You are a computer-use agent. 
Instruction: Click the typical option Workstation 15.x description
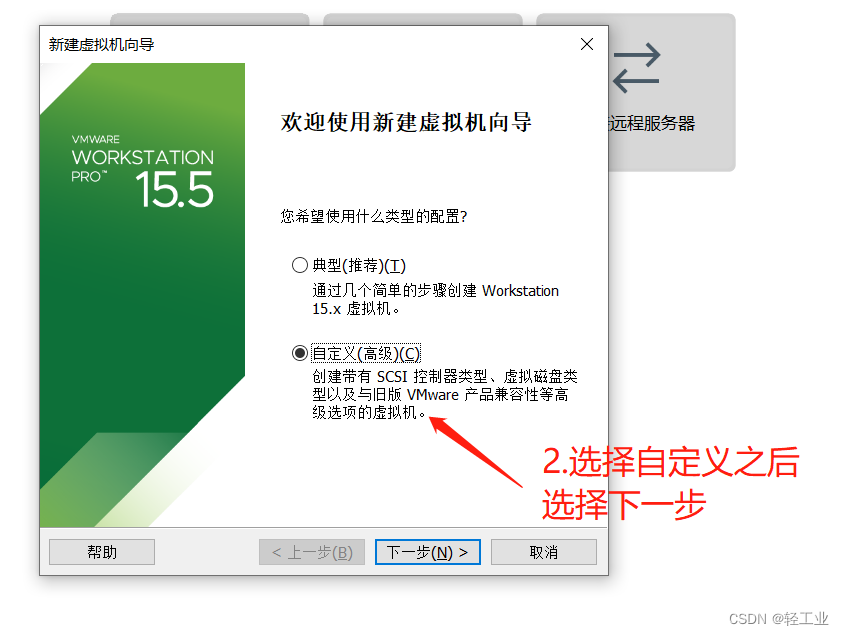435,300
